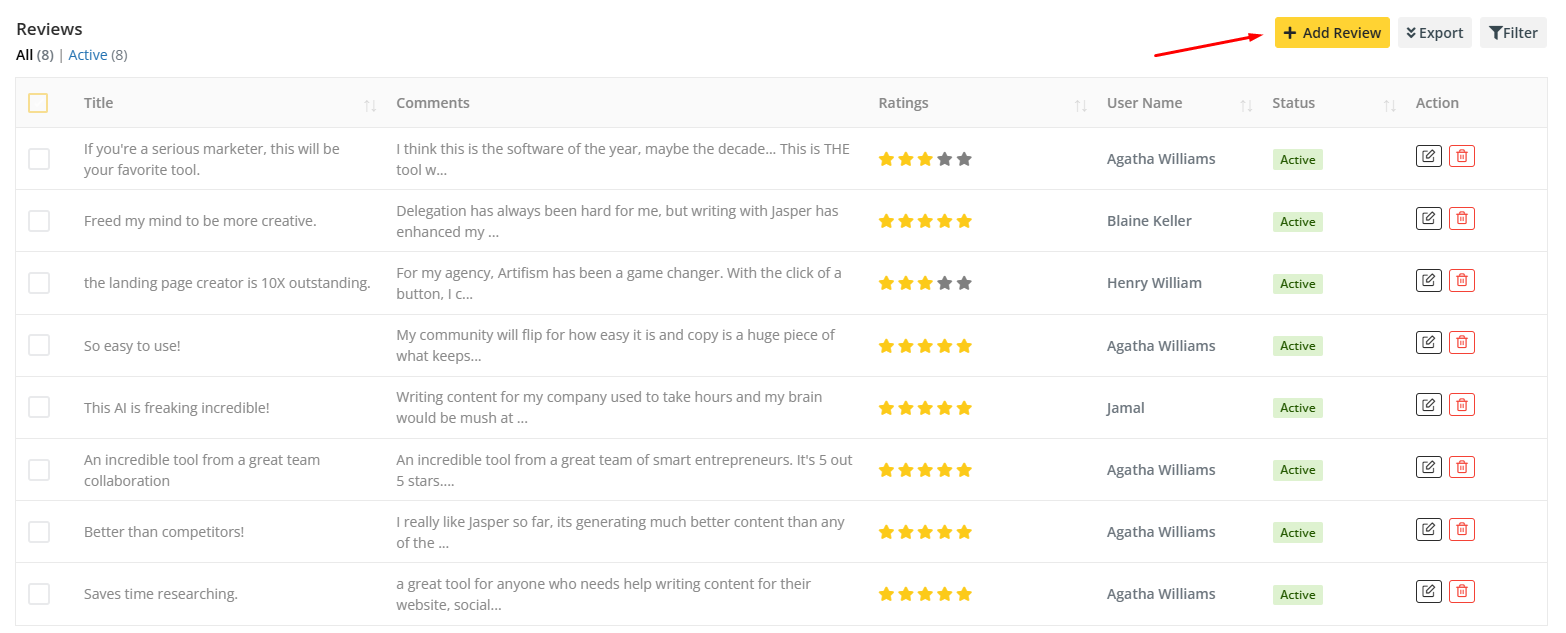This screenshot has height=633, width=1566.
Task: Export the reviews list
Action: click(x=1434, y=33)
